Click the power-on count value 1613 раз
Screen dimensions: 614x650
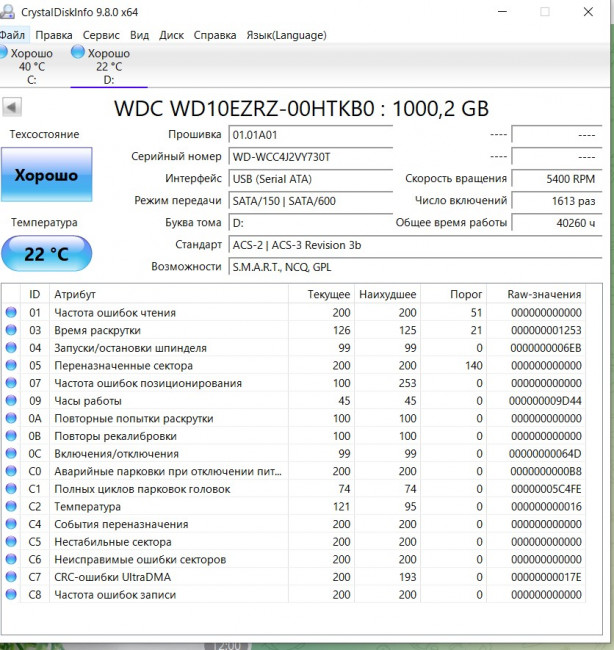coord(557,201)
